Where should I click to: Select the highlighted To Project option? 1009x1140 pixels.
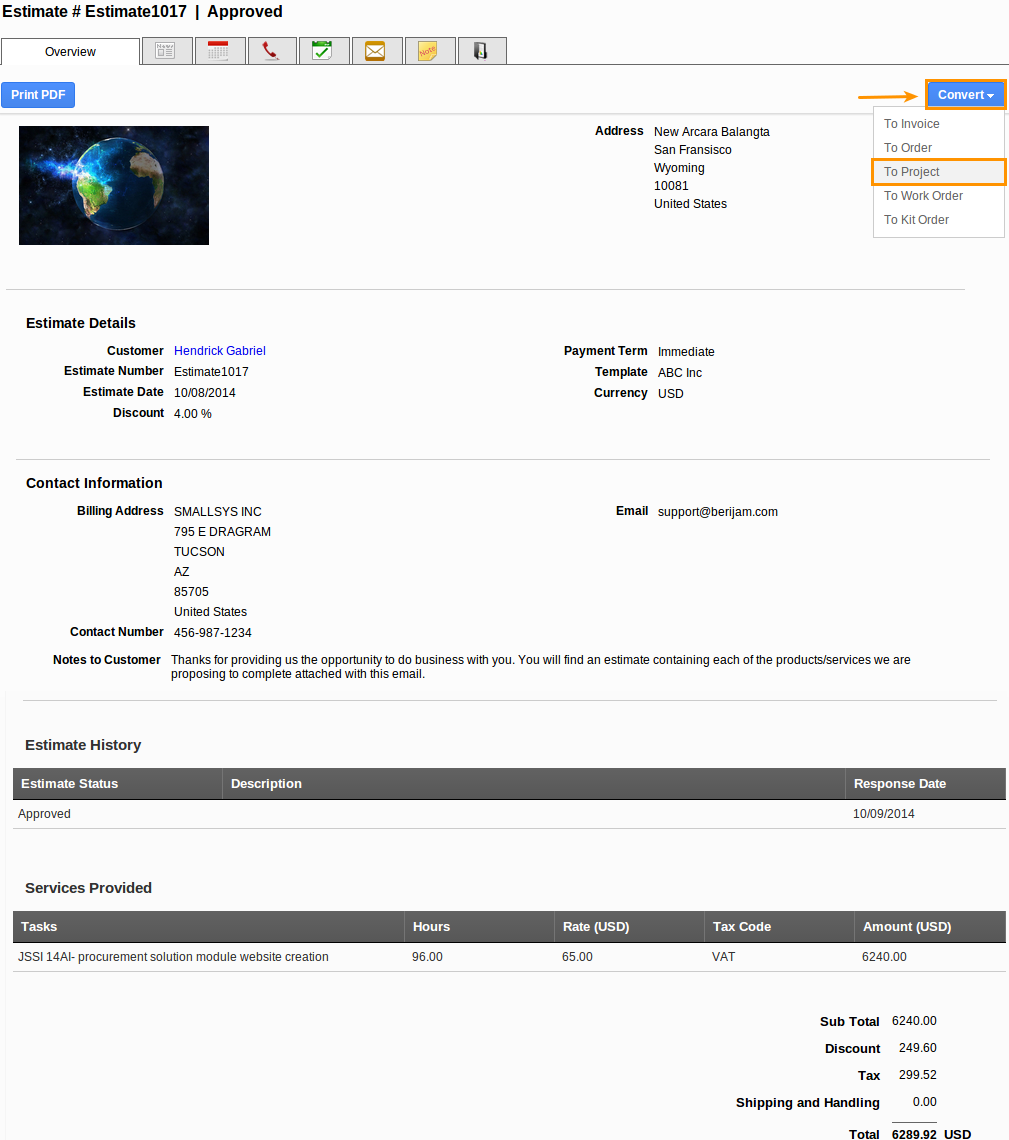click(910, 171)
